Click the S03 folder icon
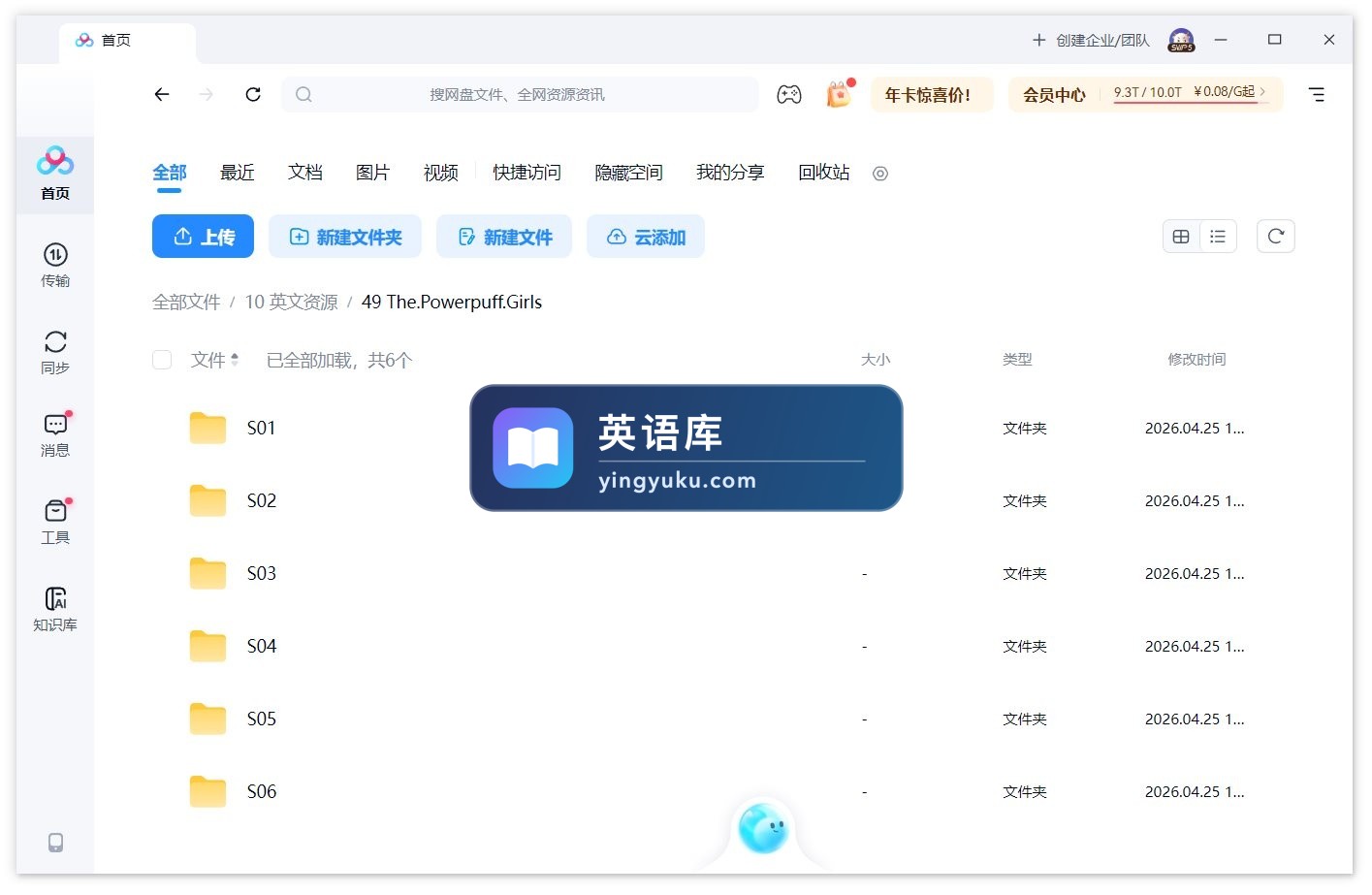The width and height of the screenshot is (1372, 895). point(207,573)
